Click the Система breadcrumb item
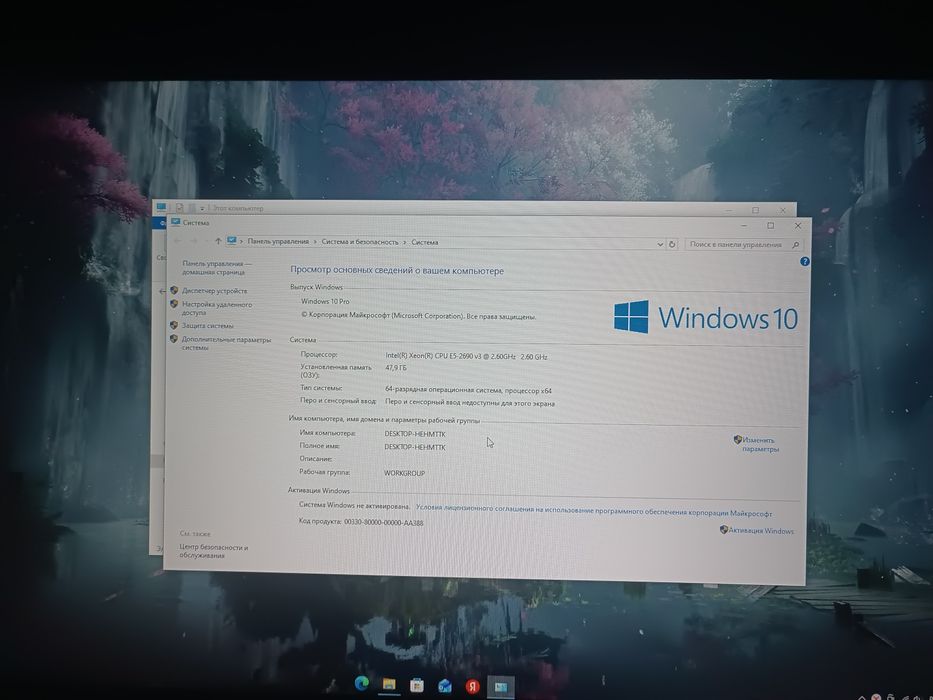Screen dimensions: 933x700 point(424,242)
